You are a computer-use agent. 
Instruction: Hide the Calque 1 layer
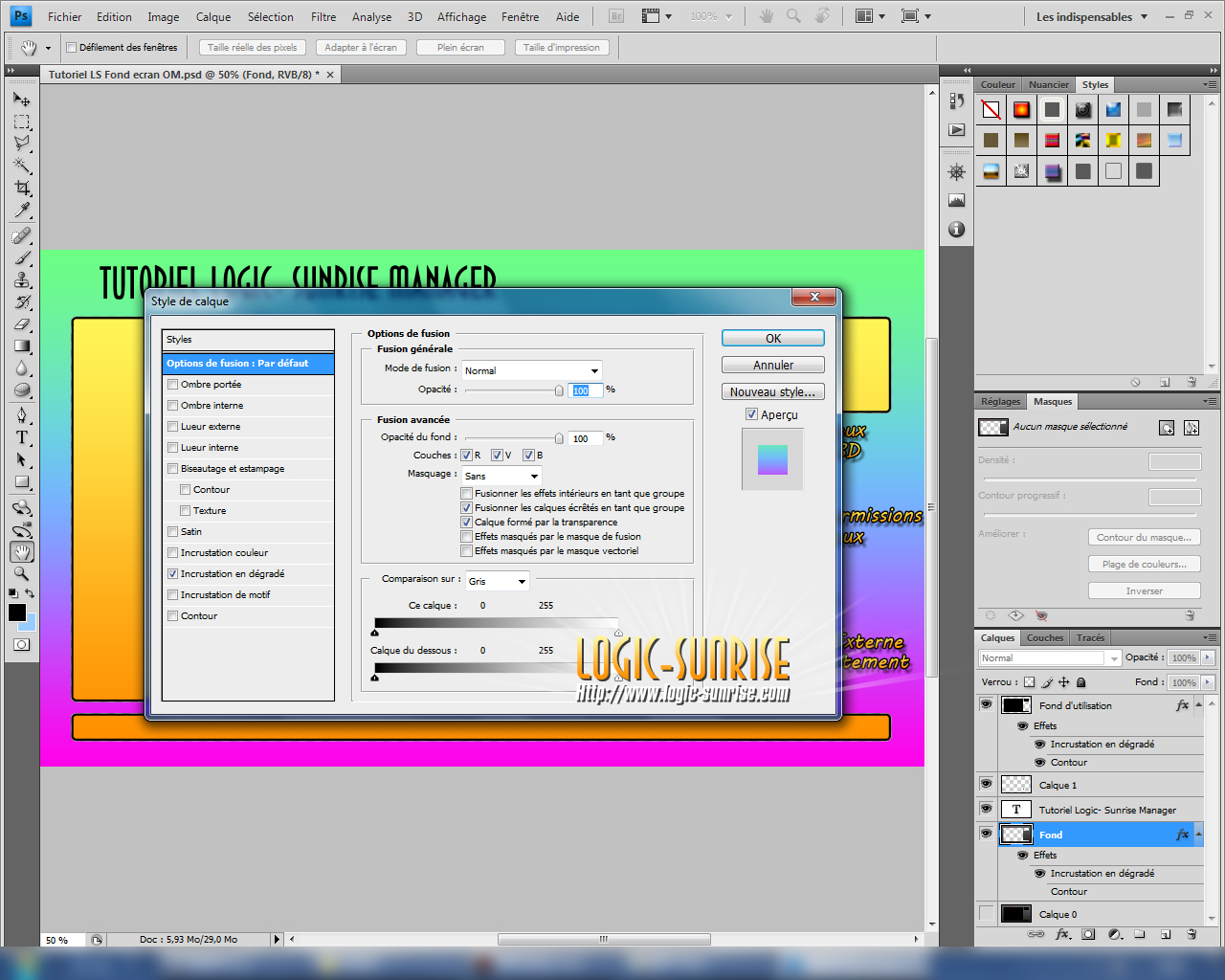click(x=986, y=784)
